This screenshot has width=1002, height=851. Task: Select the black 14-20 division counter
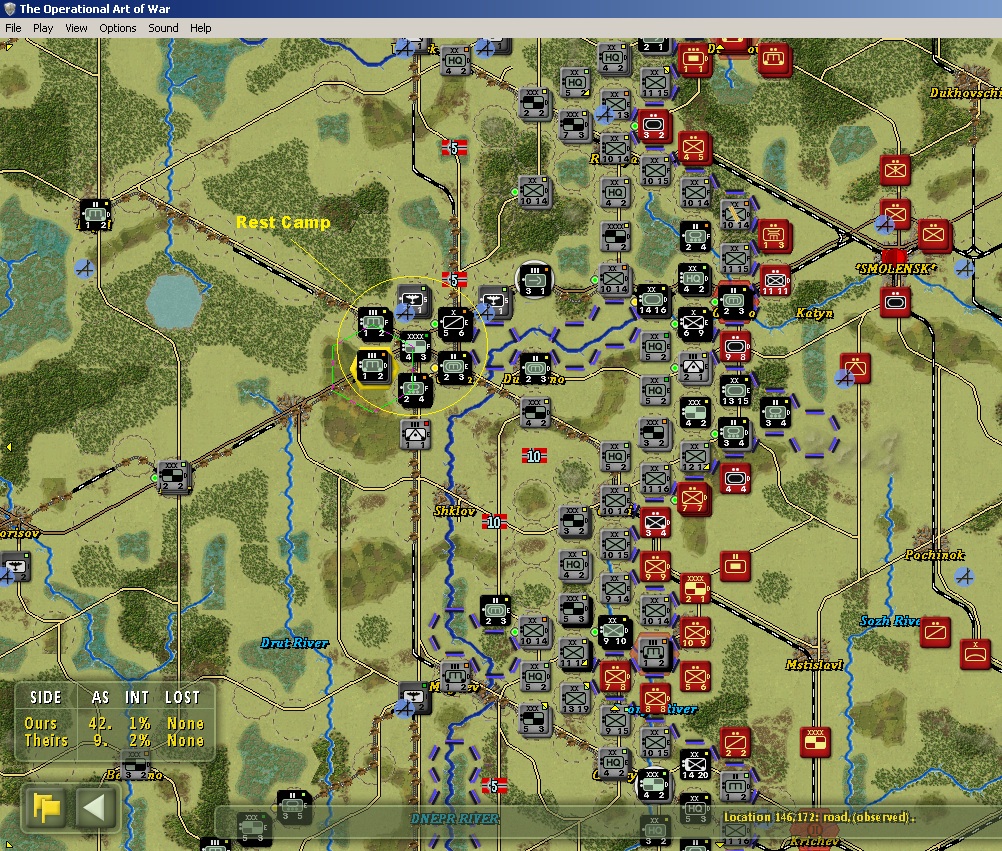(x=695, y=765)
